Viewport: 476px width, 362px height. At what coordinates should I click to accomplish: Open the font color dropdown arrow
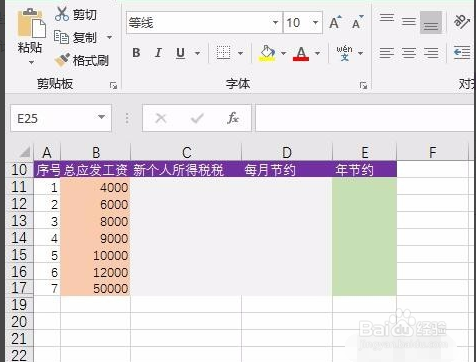(317, 53)
